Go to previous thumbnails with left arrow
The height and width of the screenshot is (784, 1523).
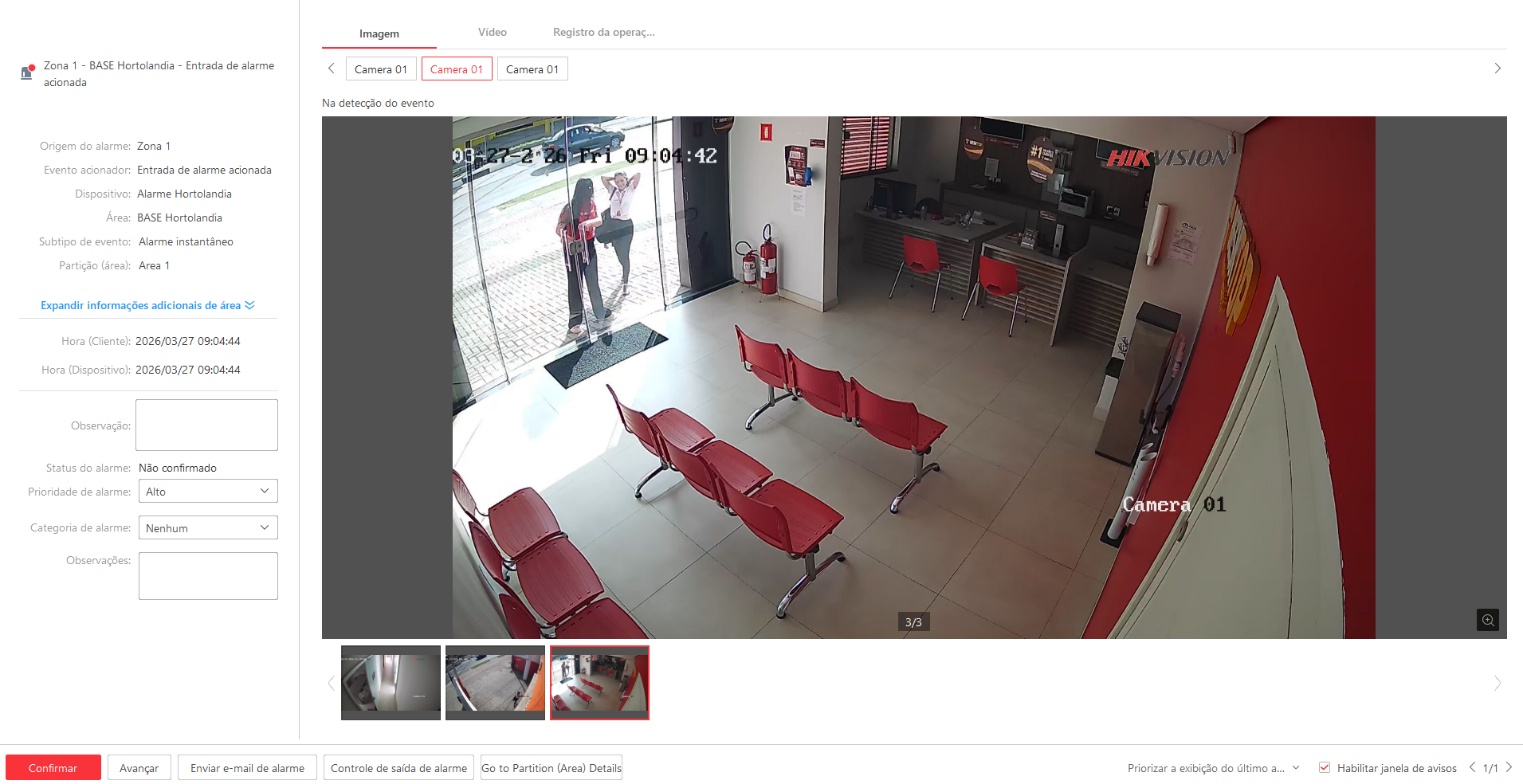[x=332, y=683]
